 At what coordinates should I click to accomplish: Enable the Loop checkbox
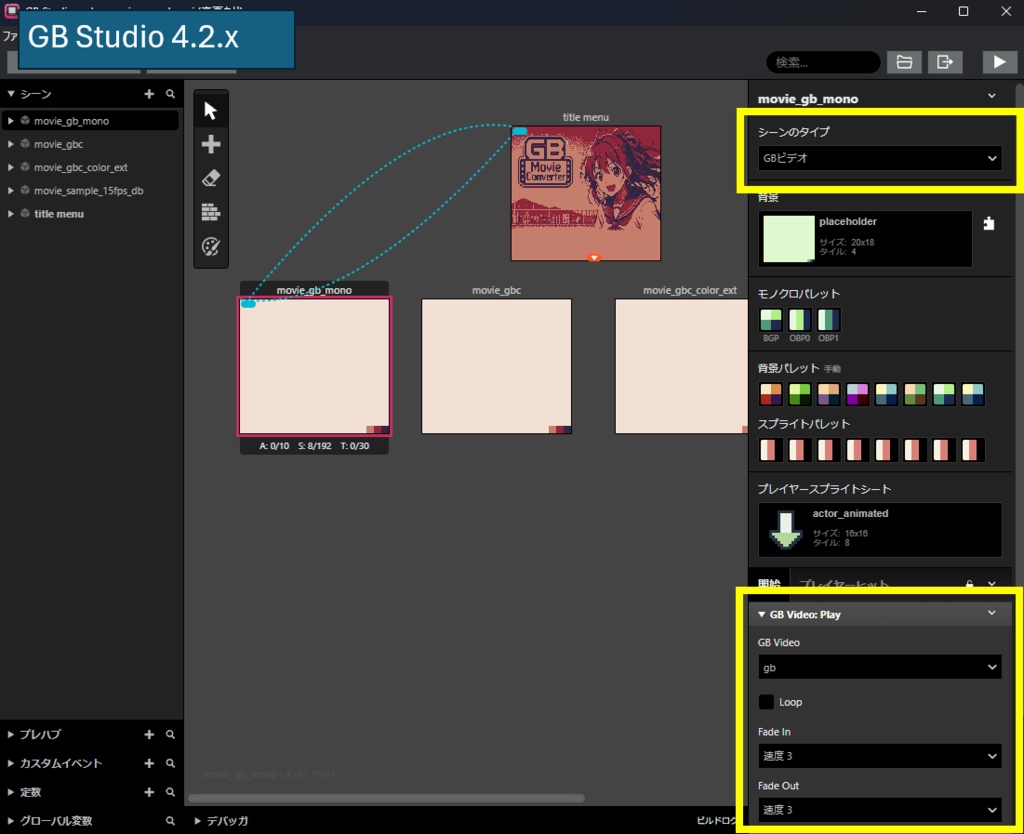[766, 702]
